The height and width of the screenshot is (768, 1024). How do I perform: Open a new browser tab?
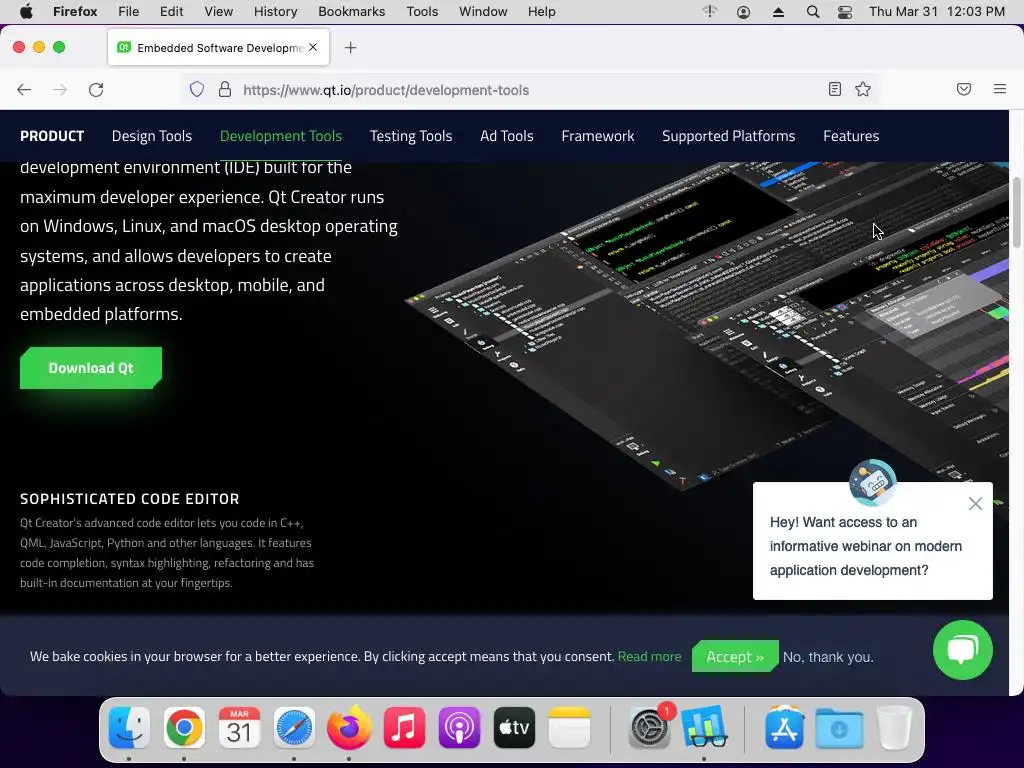tap(351, 48)
